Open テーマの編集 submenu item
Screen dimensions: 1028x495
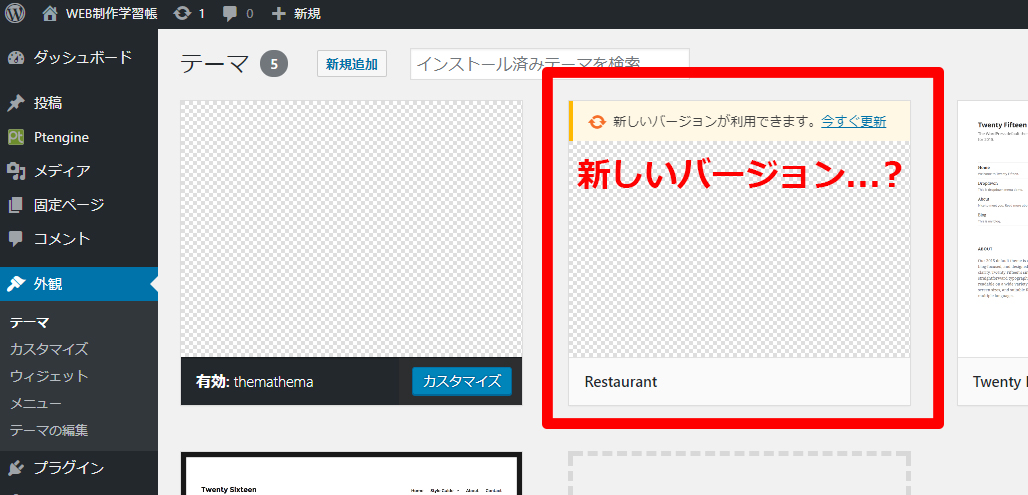[x=49, y=430]
